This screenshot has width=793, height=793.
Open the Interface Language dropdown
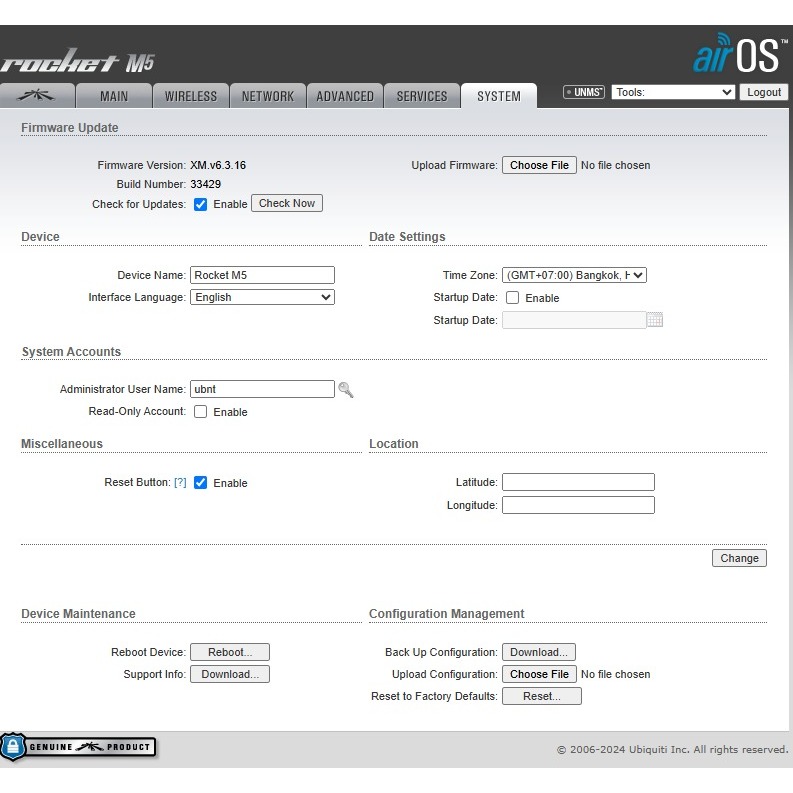click(x=262, y=297)
